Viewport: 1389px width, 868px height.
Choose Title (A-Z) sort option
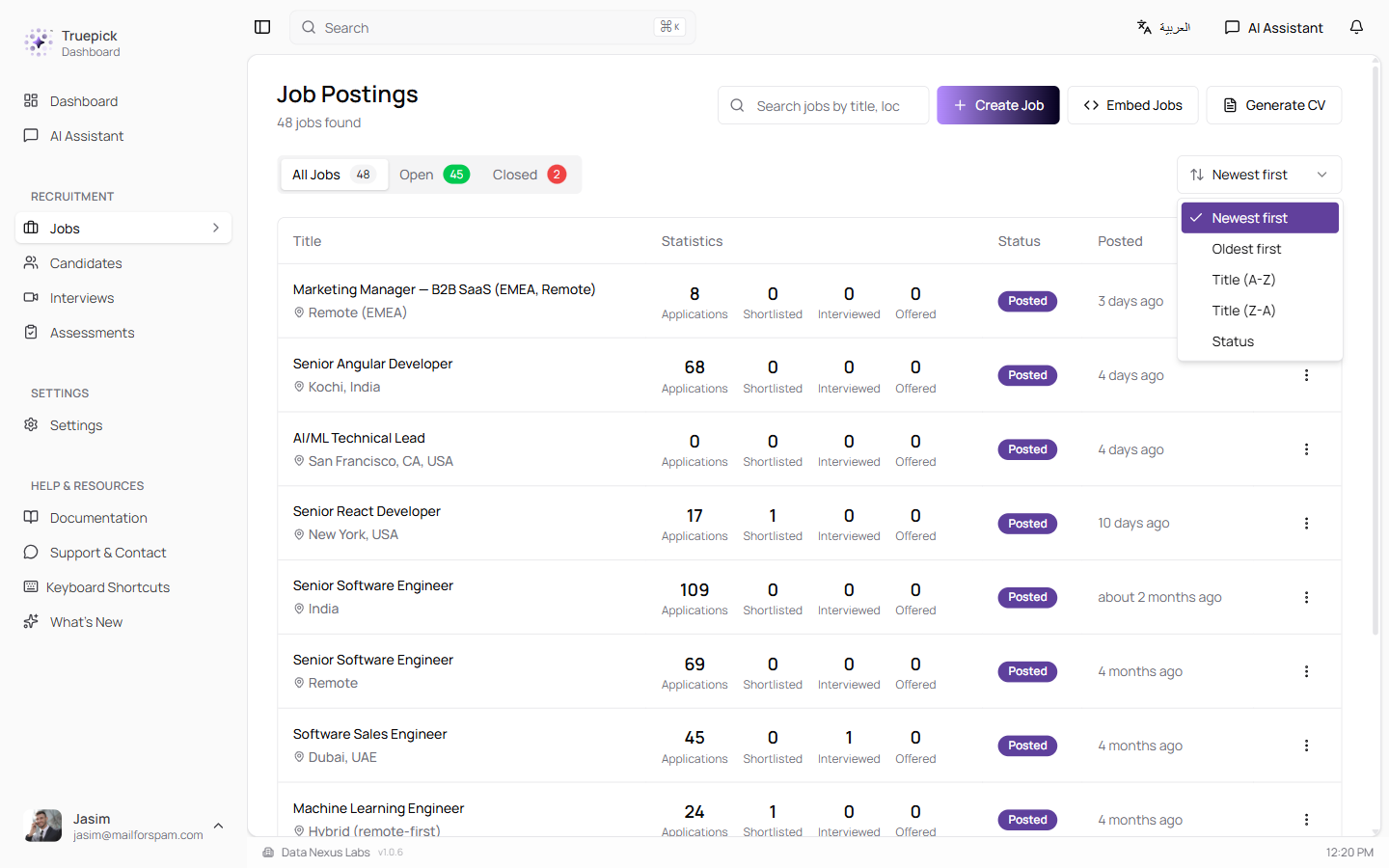pyautogui.click(x=1243, y=280)
